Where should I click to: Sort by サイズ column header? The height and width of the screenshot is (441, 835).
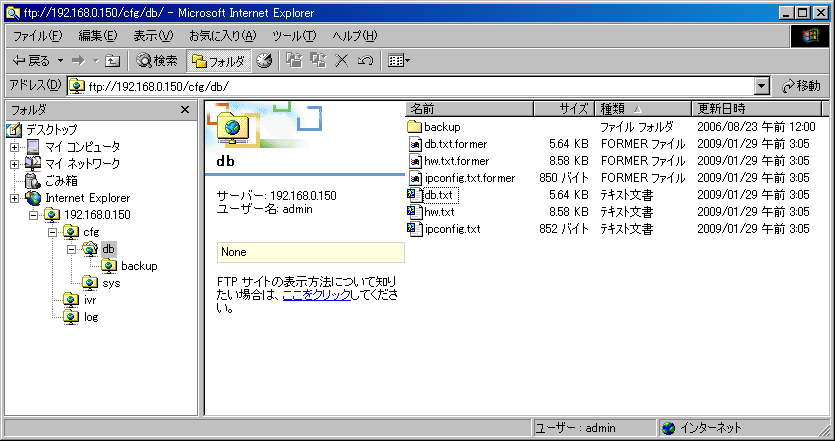[x=563, y=109]
